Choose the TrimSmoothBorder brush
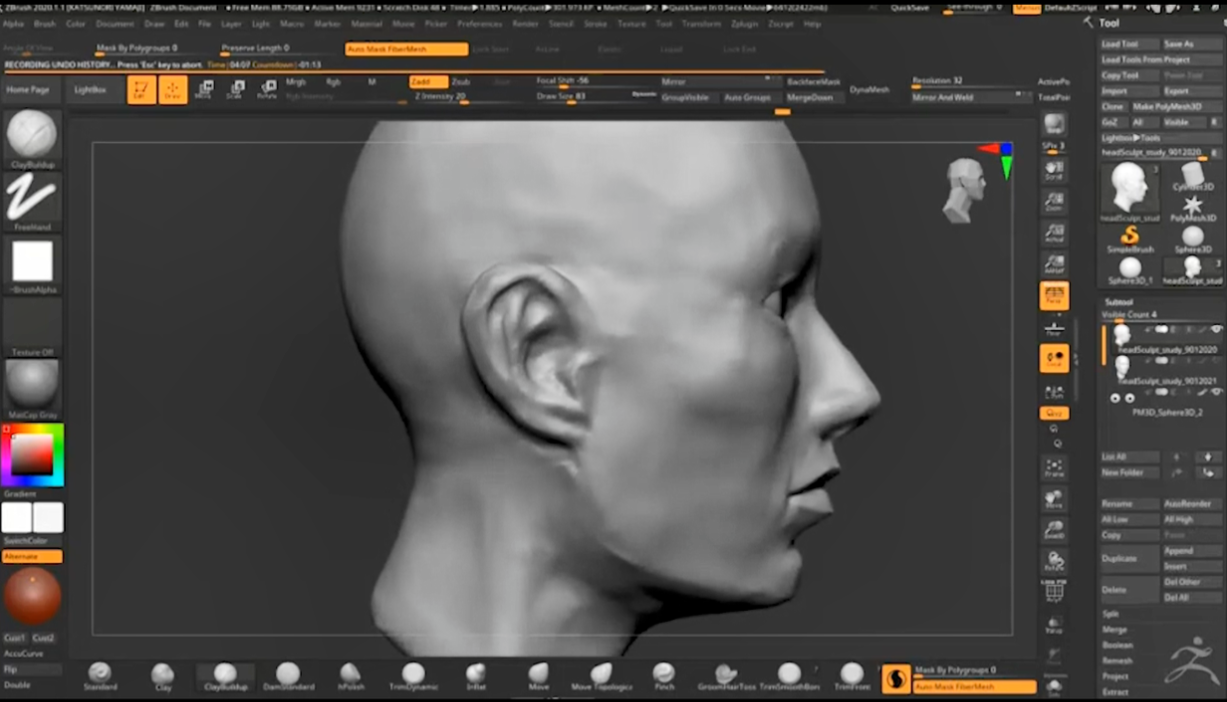 (789, 677)
